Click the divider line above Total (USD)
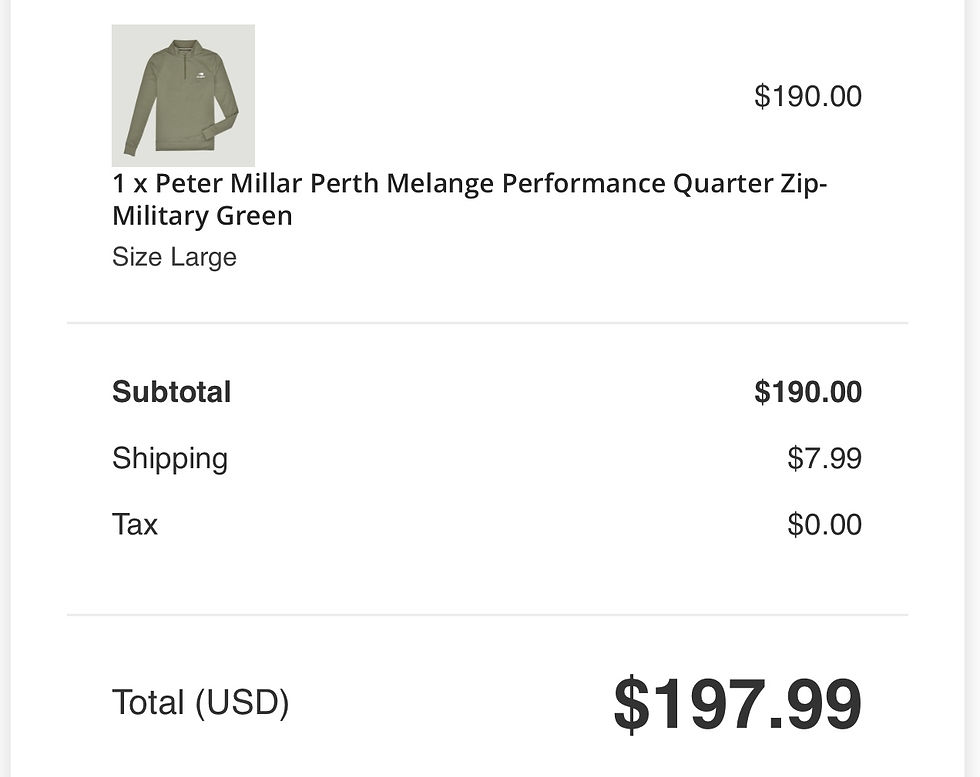Screen dimensions: 980x777 (x=488, y=614)
